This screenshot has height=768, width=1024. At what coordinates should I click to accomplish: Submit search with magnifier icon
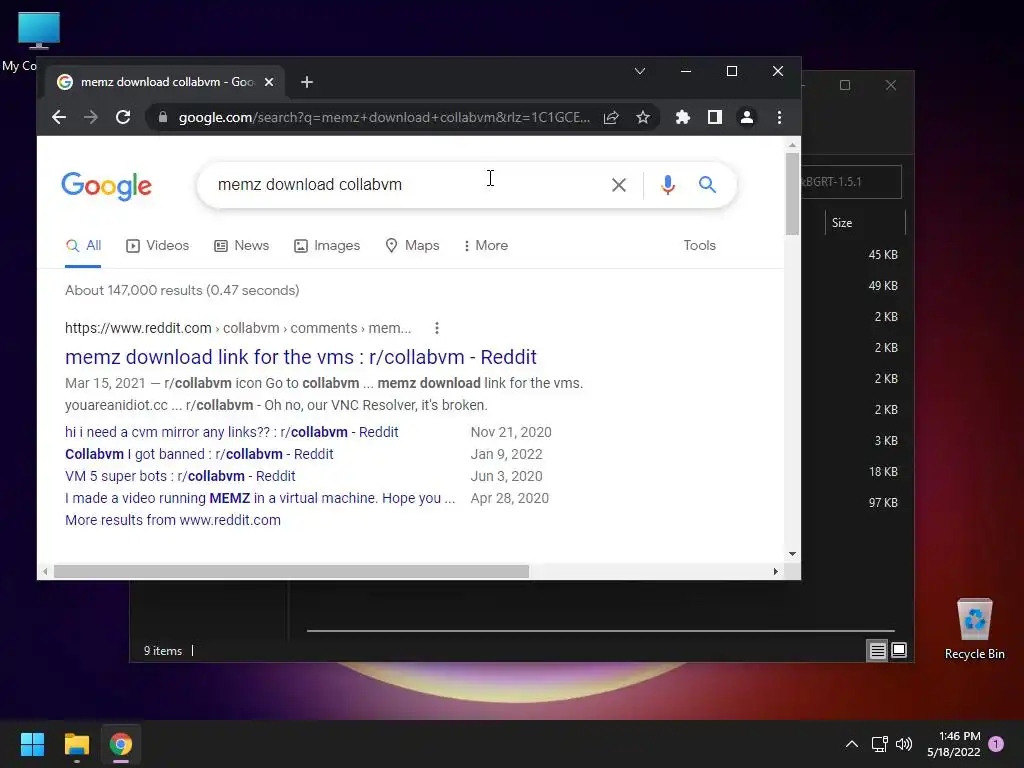click(x=707, y=185)
